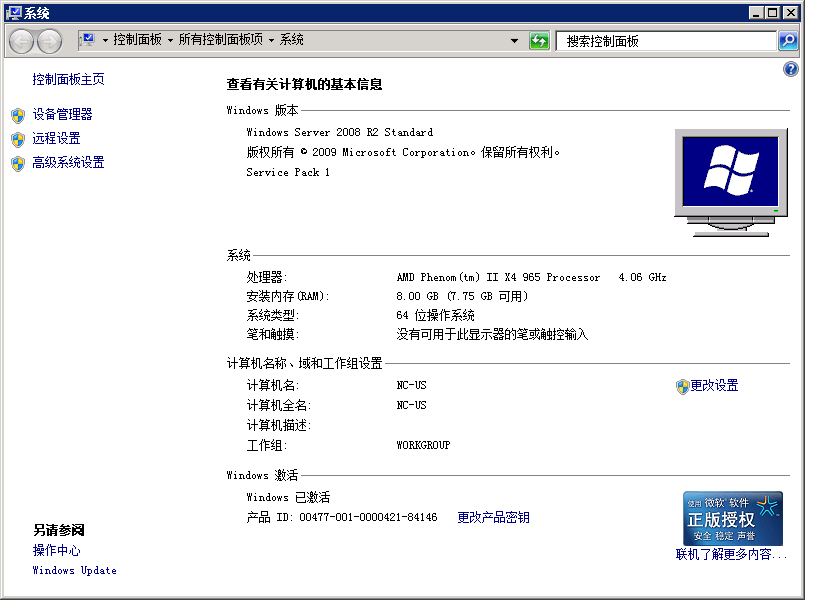Click 更改设置 link
Viewport: 818px width, 600px height.
click(714, 386)
